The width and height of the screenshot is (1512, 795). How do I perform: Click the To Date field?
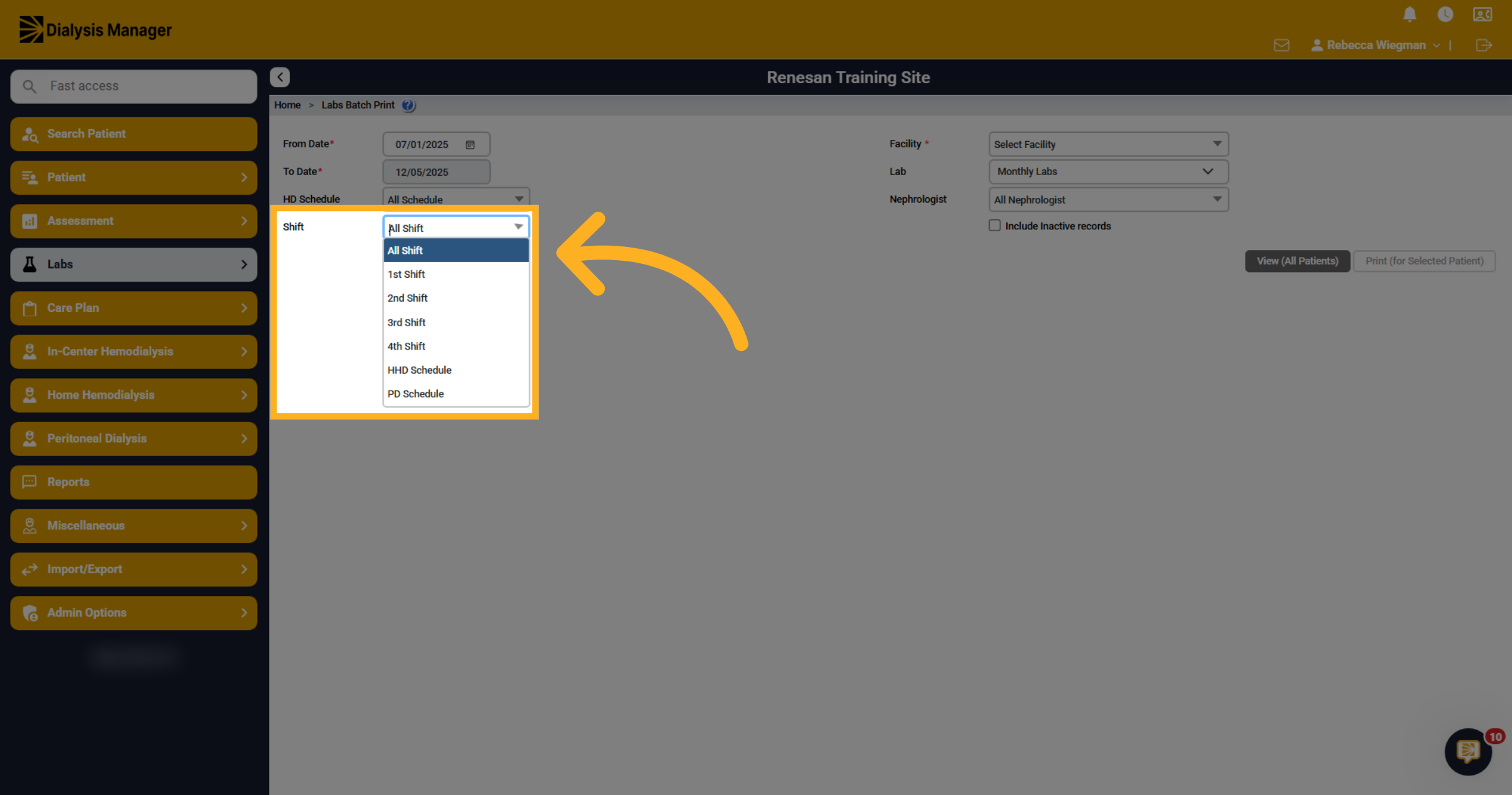point(436,172)
